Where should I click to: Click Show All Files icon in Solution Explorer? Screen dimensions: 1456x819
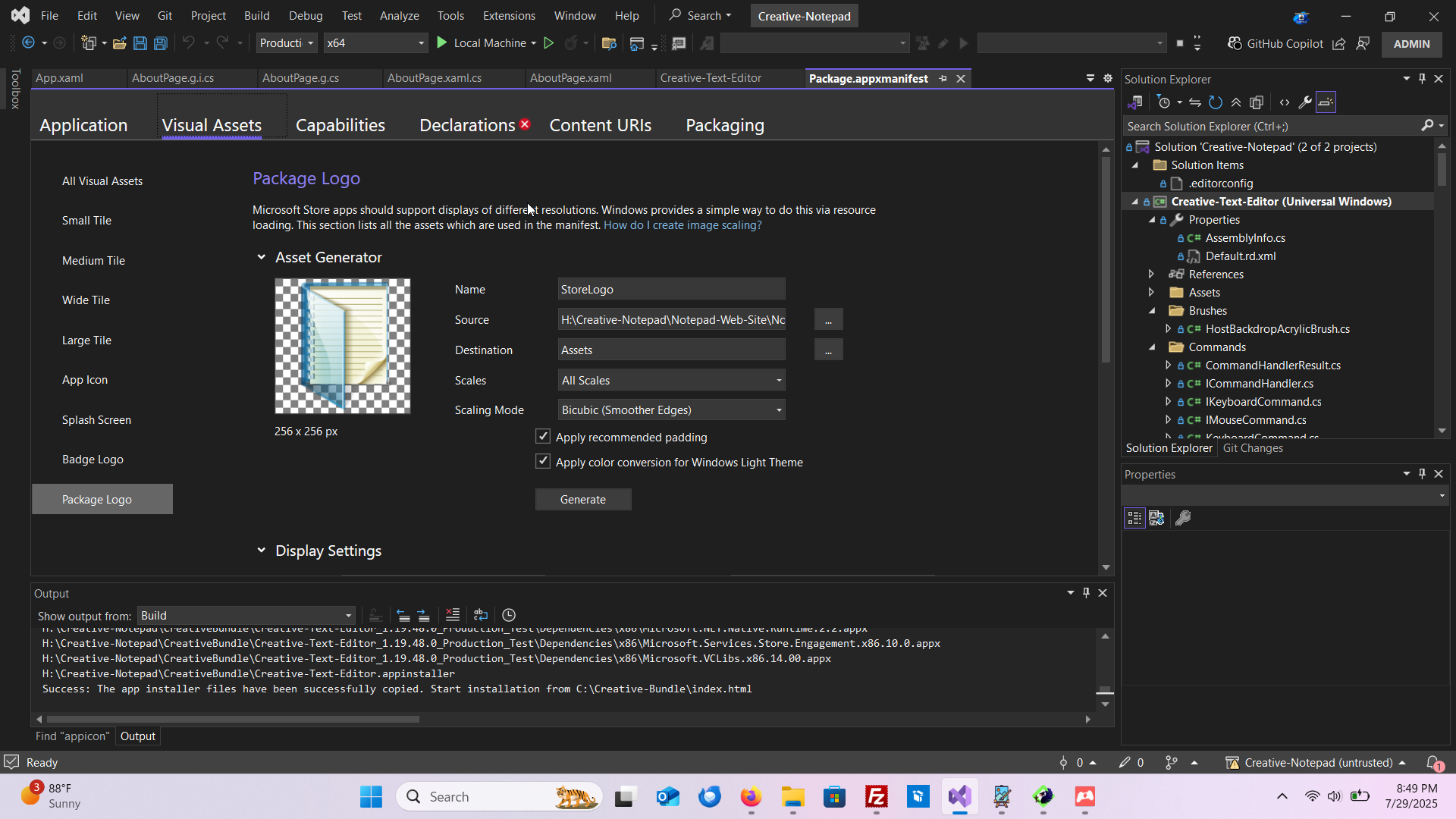tap(1257, 102)
